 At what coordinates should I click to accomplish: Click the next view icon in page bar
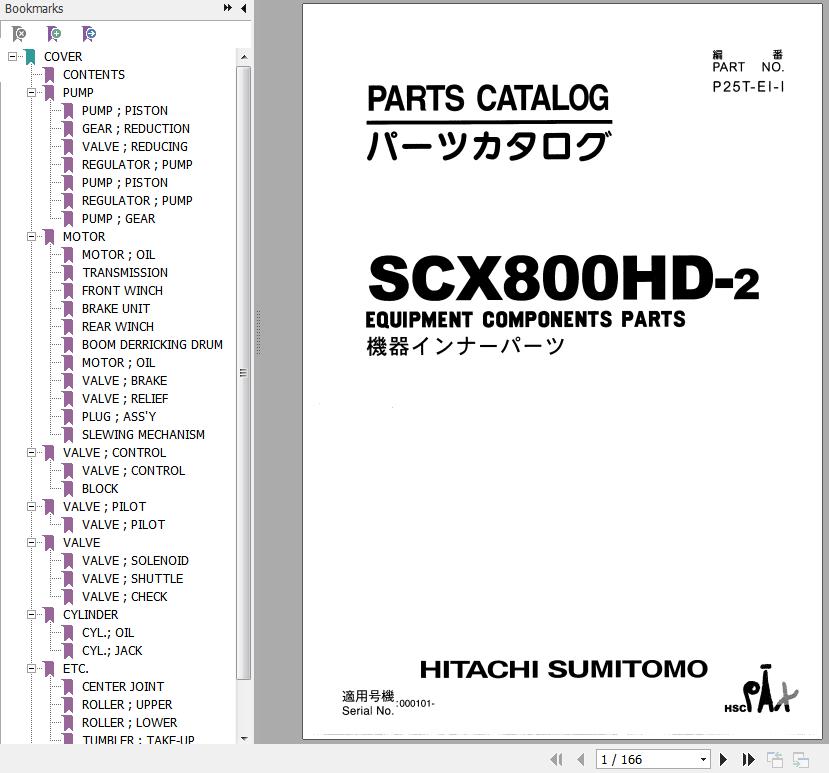(x=800, y=760)
